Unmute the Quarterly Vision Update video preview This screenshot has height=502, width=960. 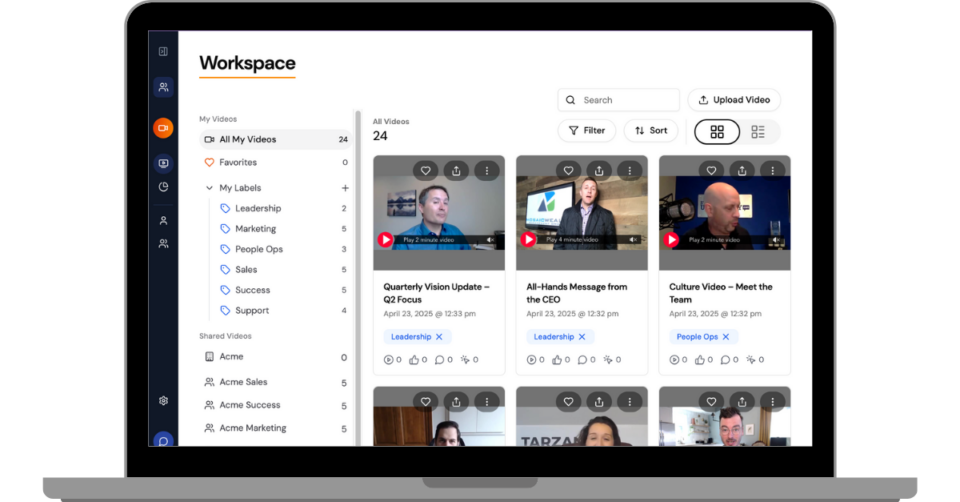click(491, 240)
